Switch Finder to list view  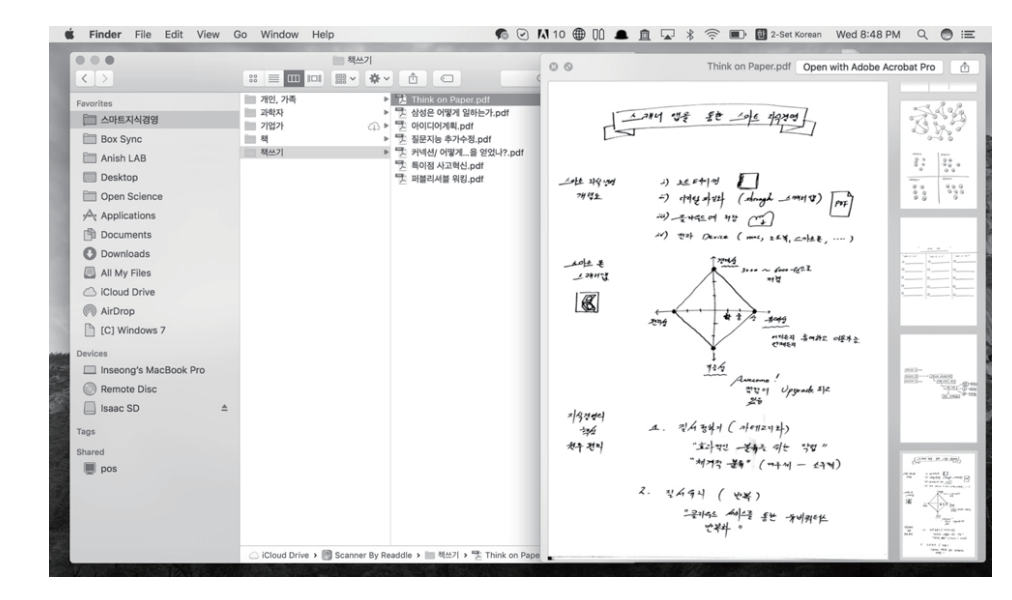[274, 79]
